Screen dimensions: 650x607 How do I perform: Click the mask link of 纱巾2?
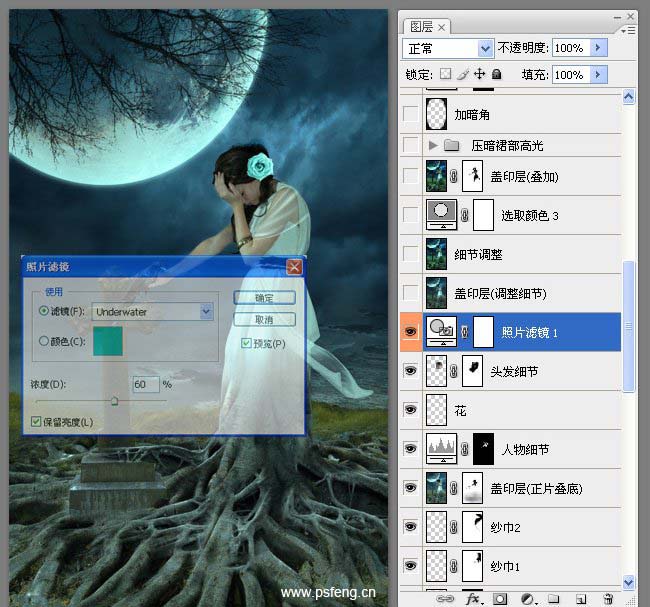(x=454, y=527)
